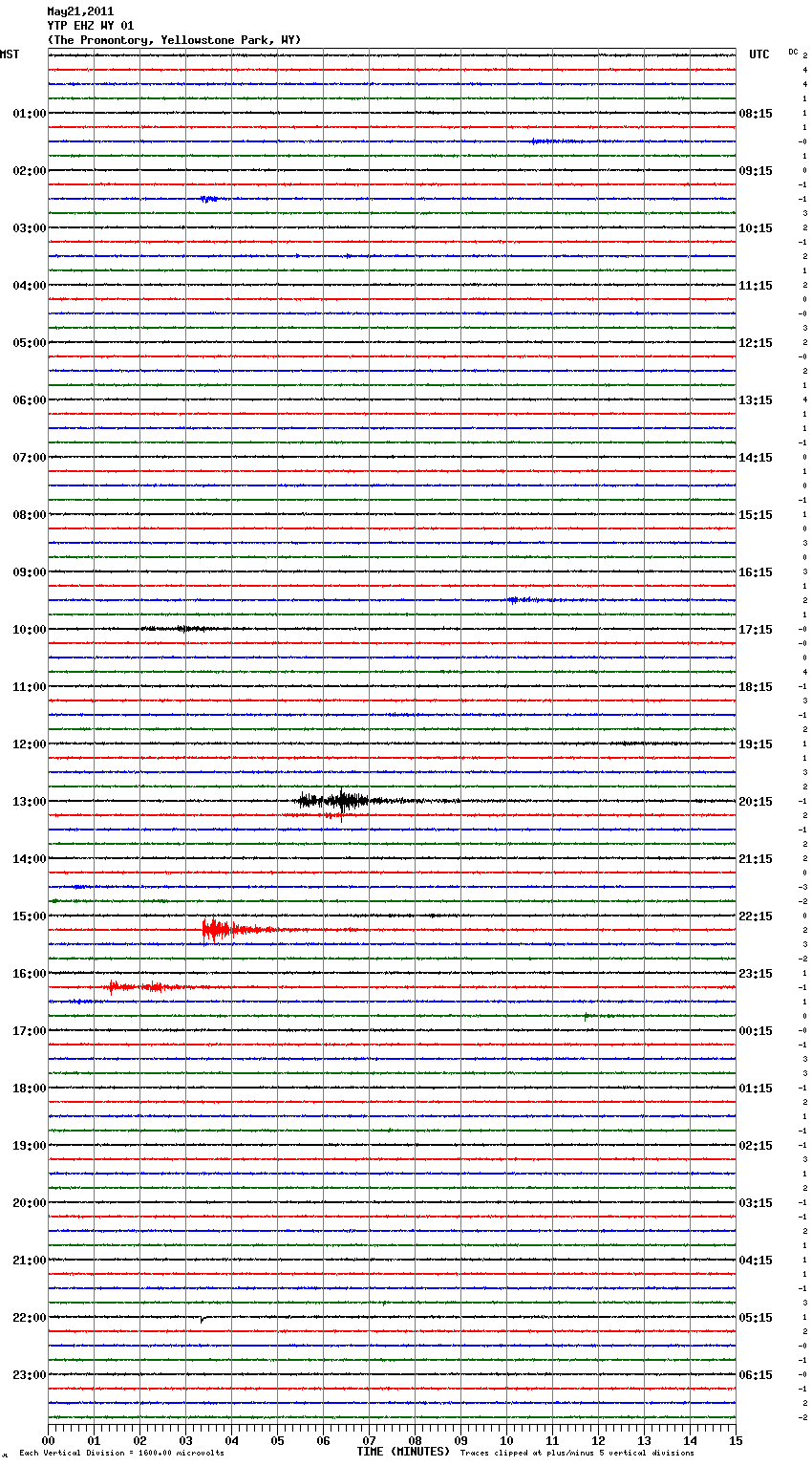Viewport: 812px width, 1466px height.
Task: Select the 17:00 MST time label
Action: click(30, 1031)
